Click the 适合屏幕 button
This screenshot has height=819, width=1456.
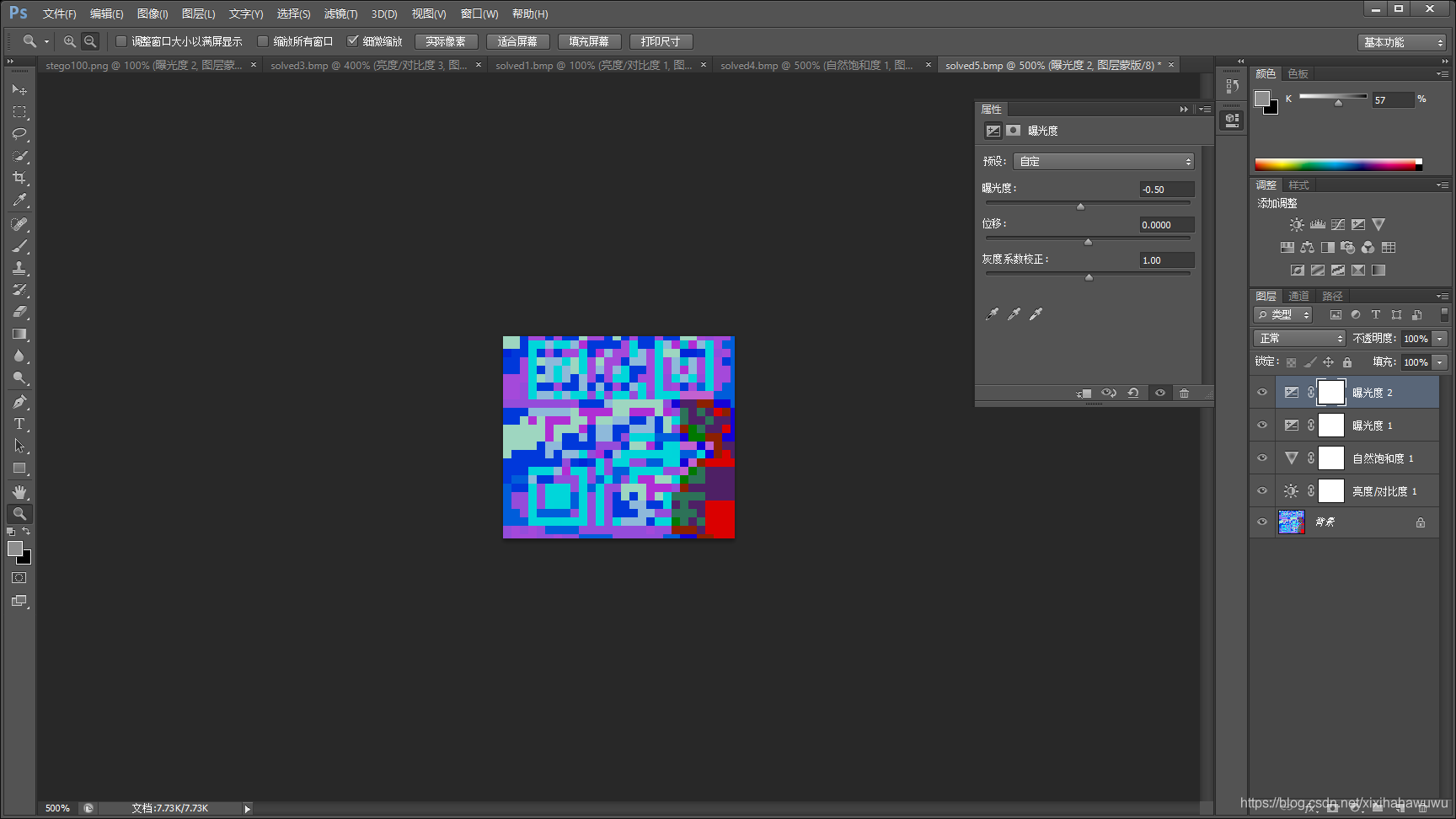coord(517,41)
